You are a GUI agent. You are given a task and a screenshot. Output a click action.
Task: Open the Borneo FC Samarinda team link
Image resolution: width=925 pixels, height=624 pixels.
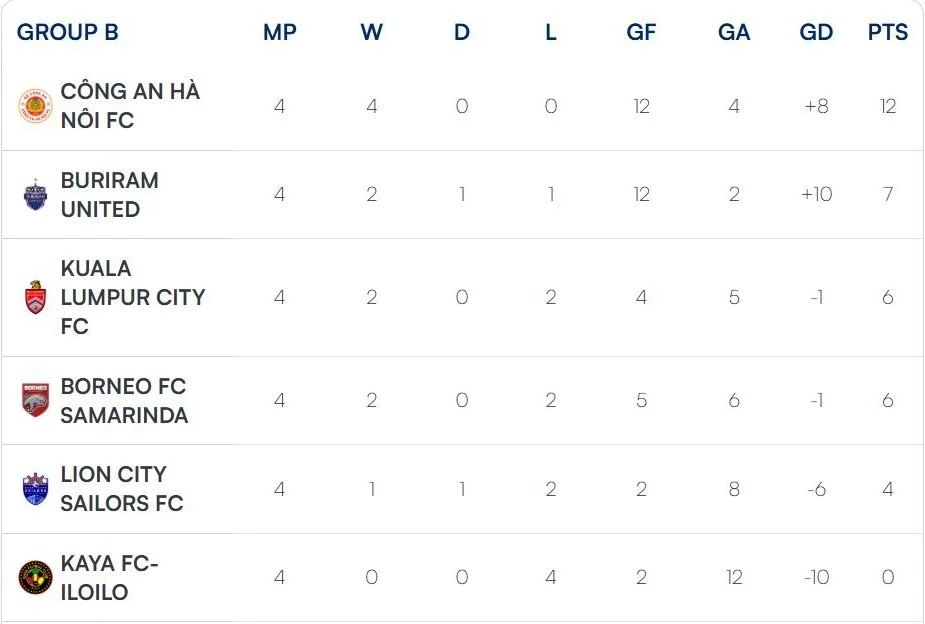124,400
